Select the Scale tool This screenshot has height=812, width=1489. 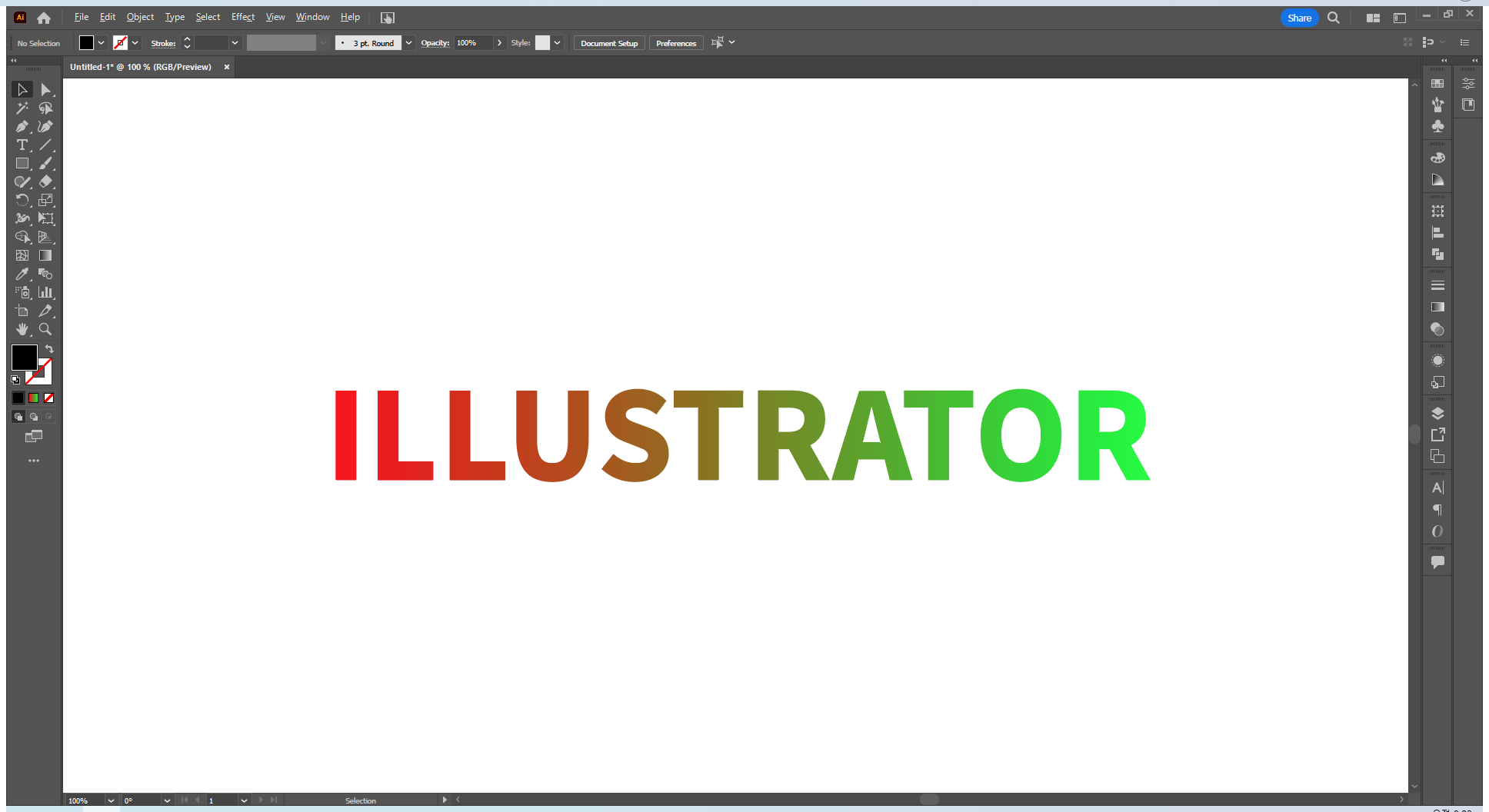(x=45, y=201)
